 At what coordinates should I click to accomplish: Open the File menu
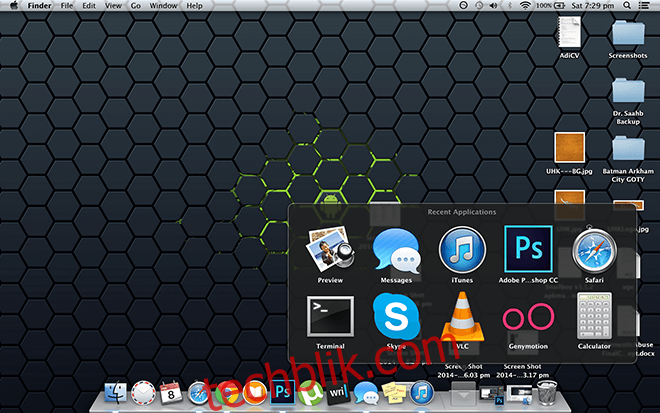pos(67,5)
